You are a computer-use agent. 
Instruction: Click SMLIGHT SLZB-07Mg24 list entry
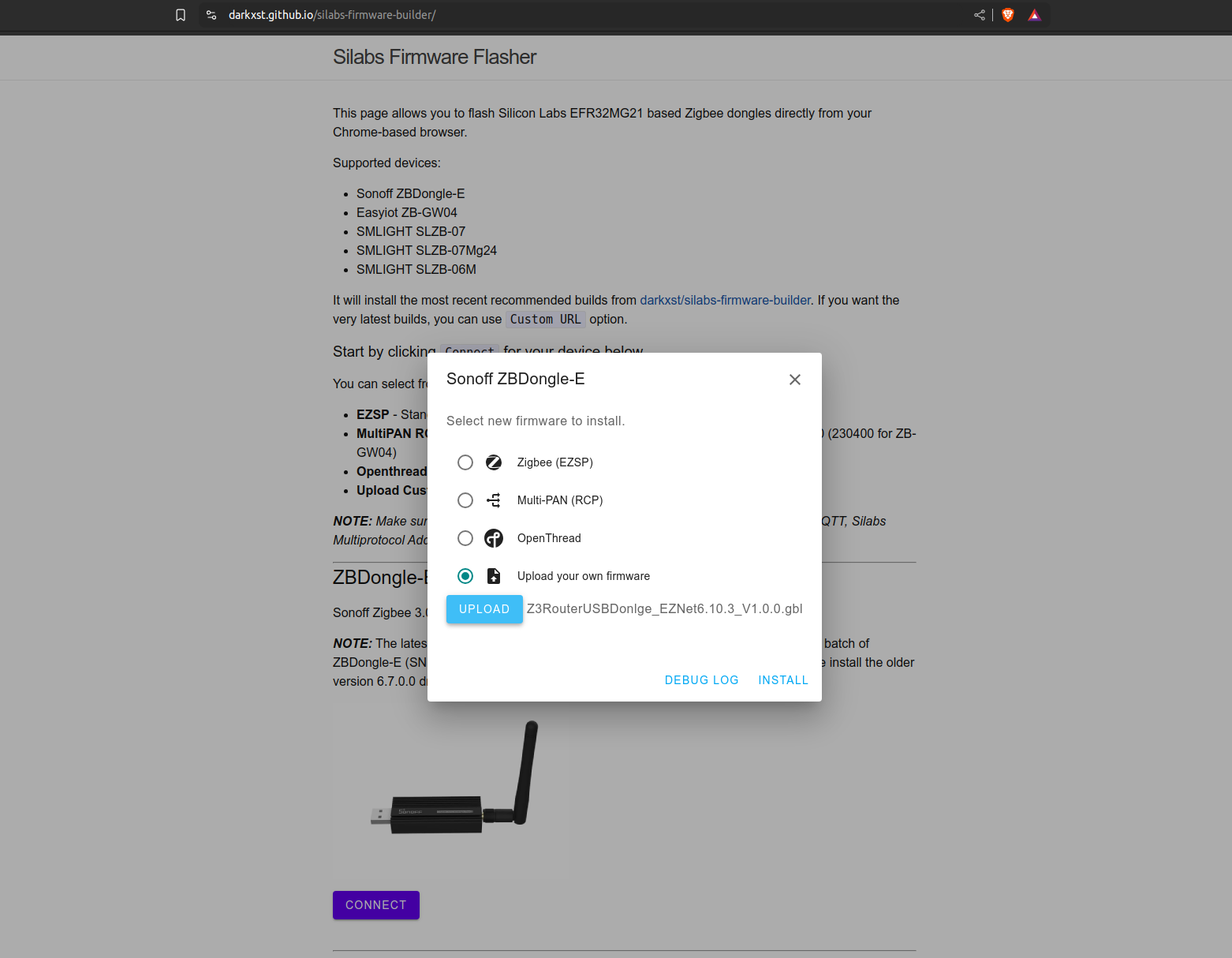pyautogui.click(x=427, y=250)
